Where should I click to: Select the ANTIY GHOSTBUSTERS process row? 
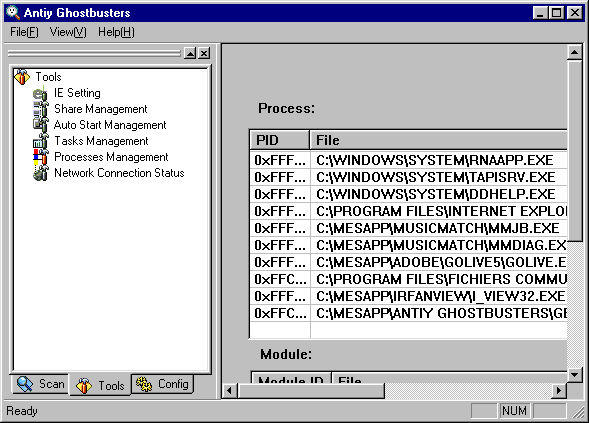pyautogui.click(x=408, y=313)
